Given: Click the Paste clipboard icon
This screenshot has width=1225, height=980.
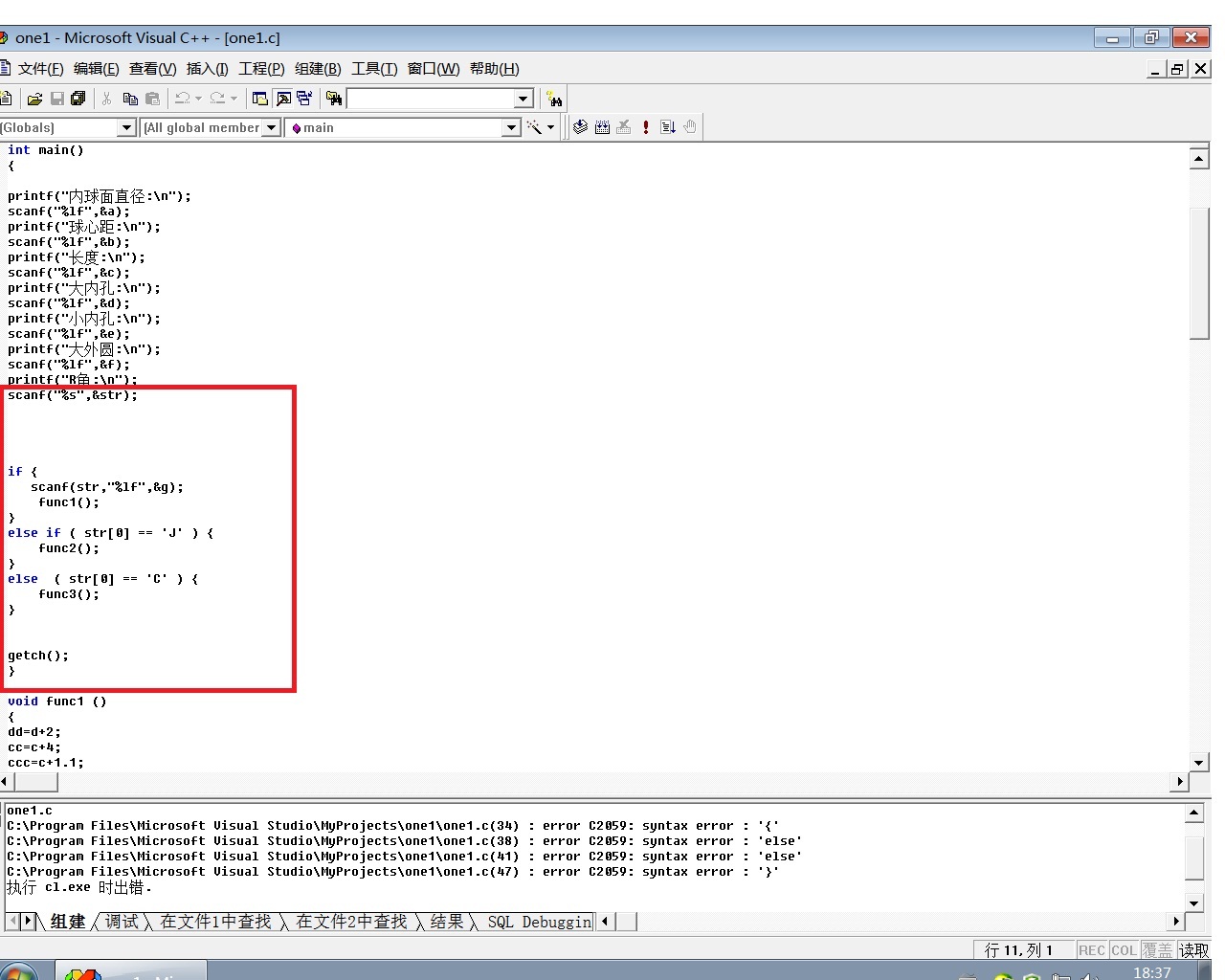Looking at the screenshot, I should [152, 99].
